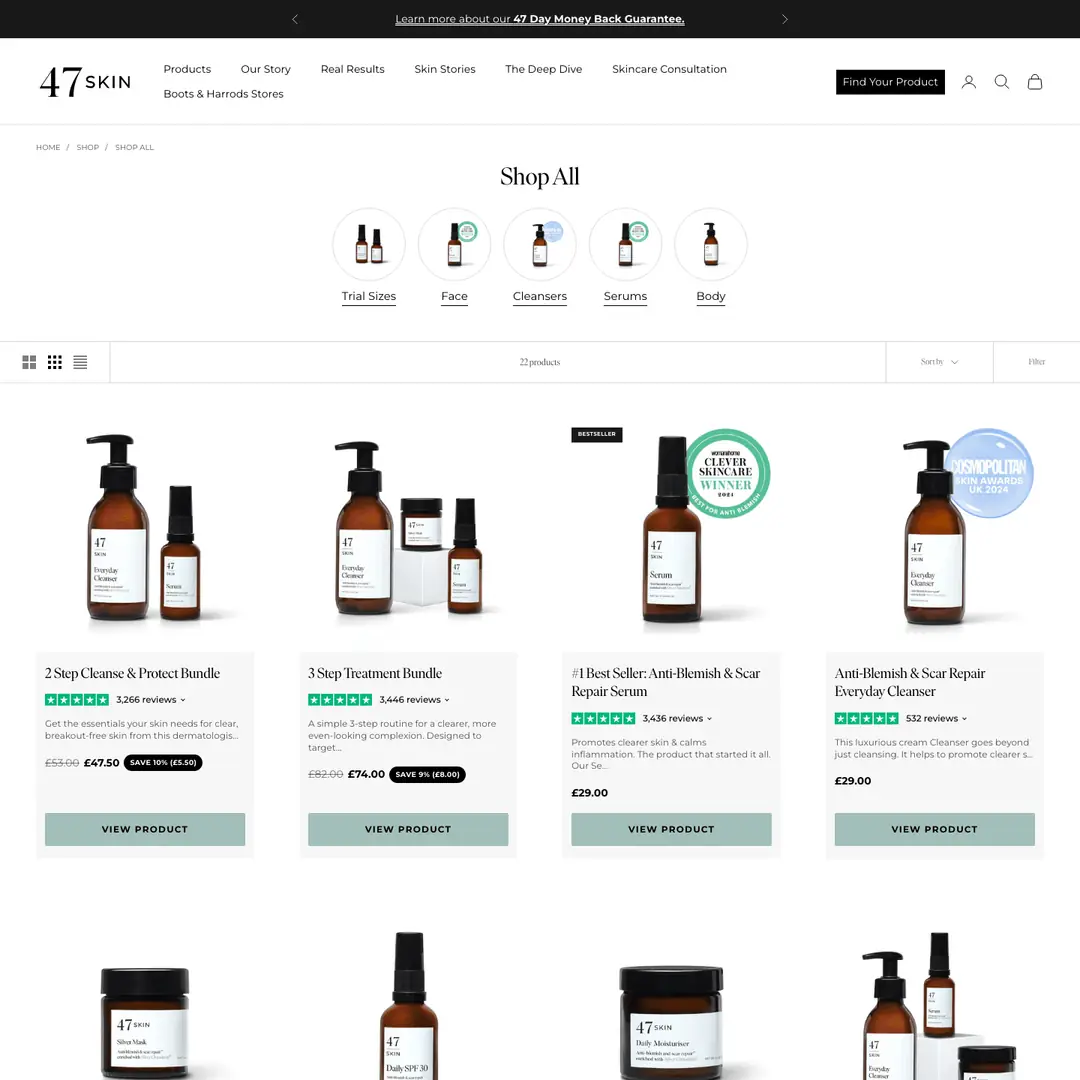Click the 3 Step Bundle star rating
The image size is (1080, 1080).
click(340, 700)
